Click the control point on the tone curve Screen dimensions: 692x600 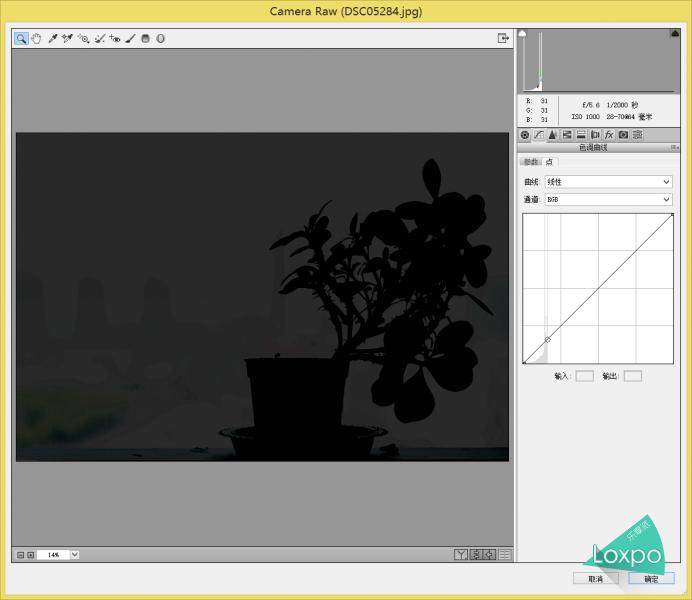[x=548, y=339]
